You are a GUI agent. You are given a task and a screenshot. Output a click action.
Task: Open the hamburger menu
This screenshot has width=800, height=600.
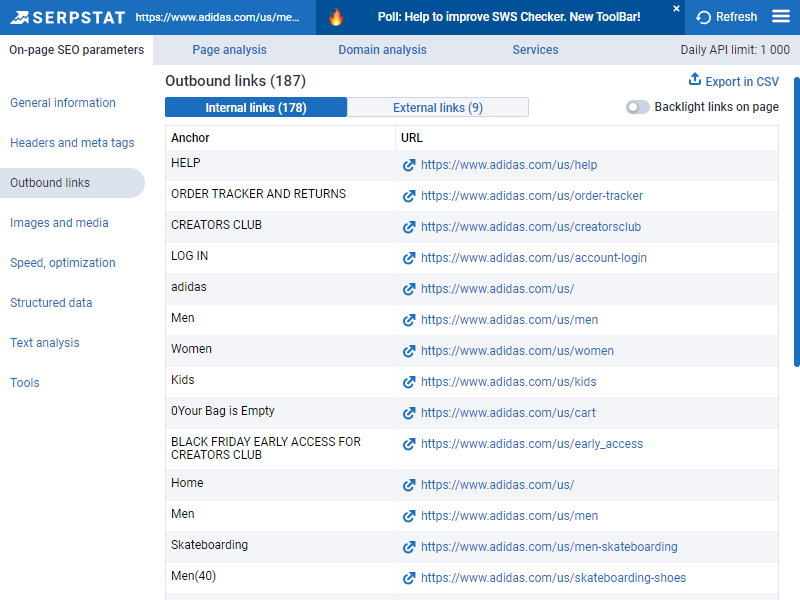[x=781, y=17]
